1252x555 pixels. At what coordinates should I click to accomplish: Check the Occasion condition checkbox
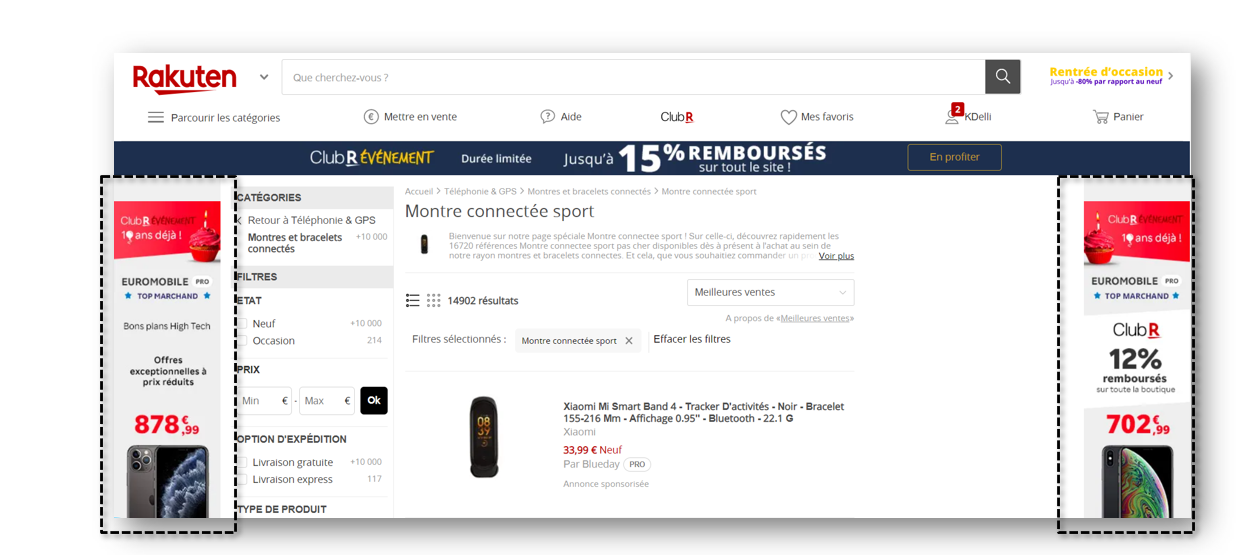coord(241,340)
